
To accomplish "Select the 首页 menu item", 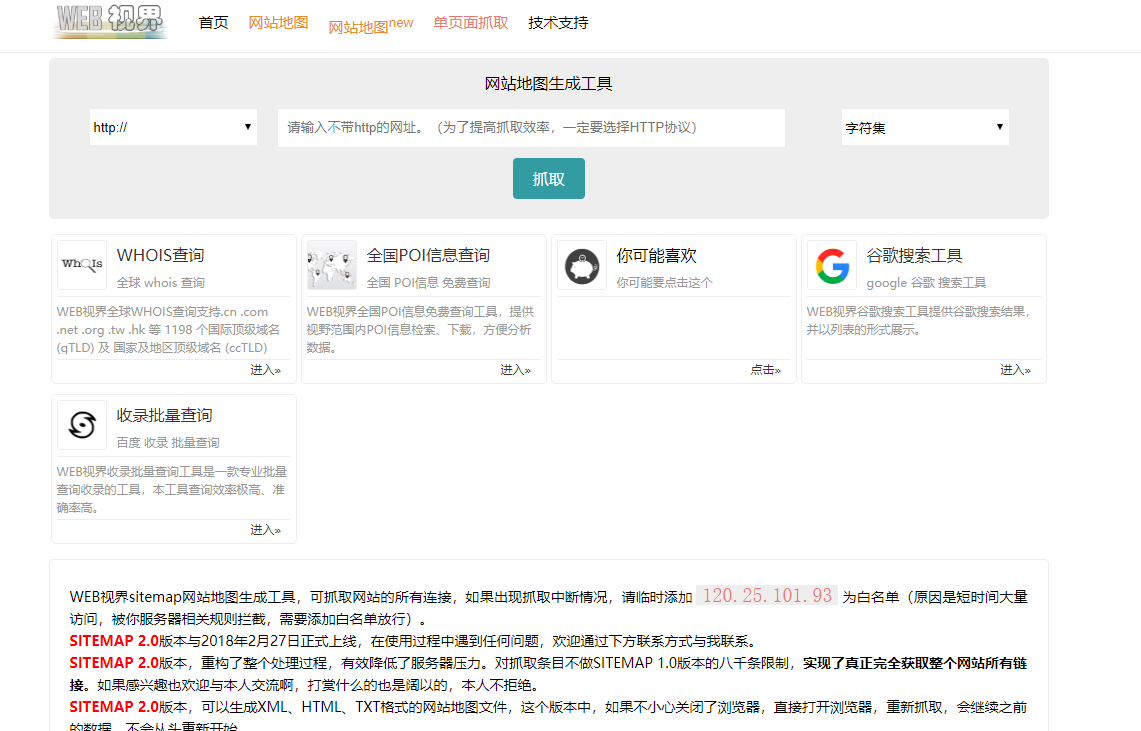I will click(x=213, y=22).
